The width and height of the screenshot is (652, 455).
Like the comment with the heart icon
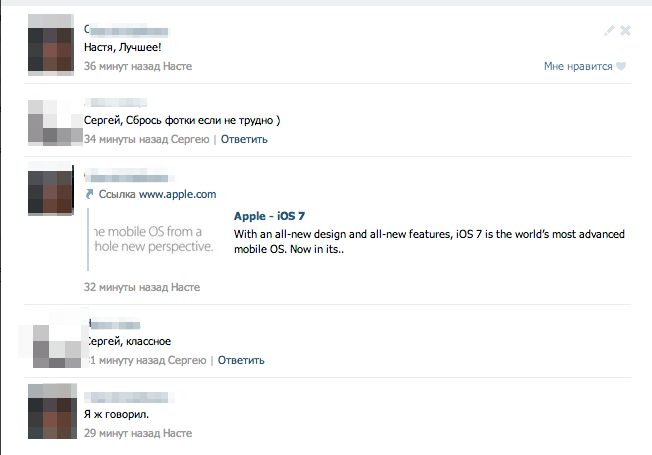tap(621, 66)
